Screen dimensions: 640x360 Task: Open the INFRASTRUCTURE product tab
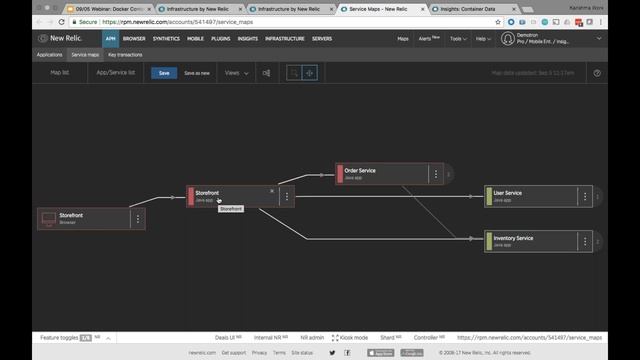tap(285, 39)
